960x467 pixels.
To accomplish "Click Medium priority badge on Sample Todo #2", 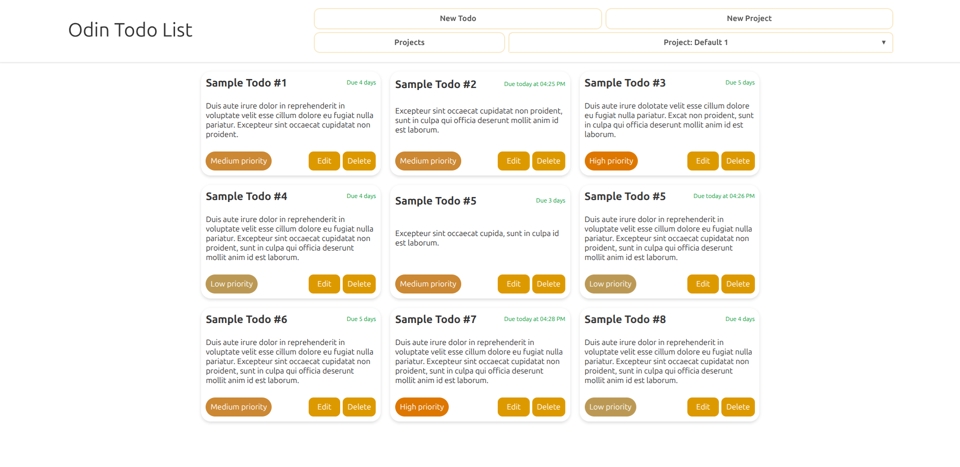I will (x=428, y=161).
